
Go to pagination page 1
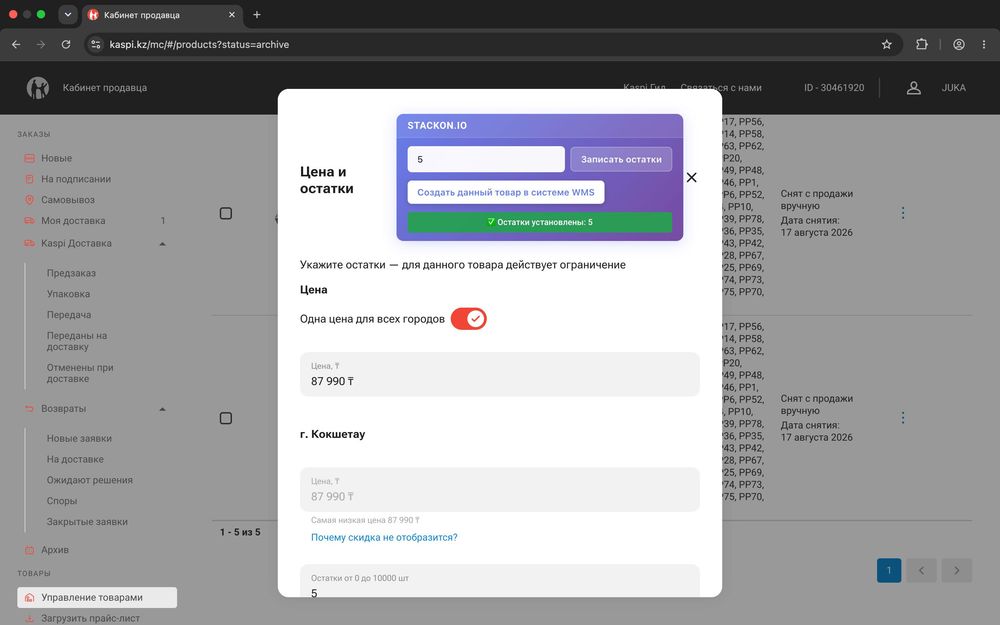pos(889,570)
